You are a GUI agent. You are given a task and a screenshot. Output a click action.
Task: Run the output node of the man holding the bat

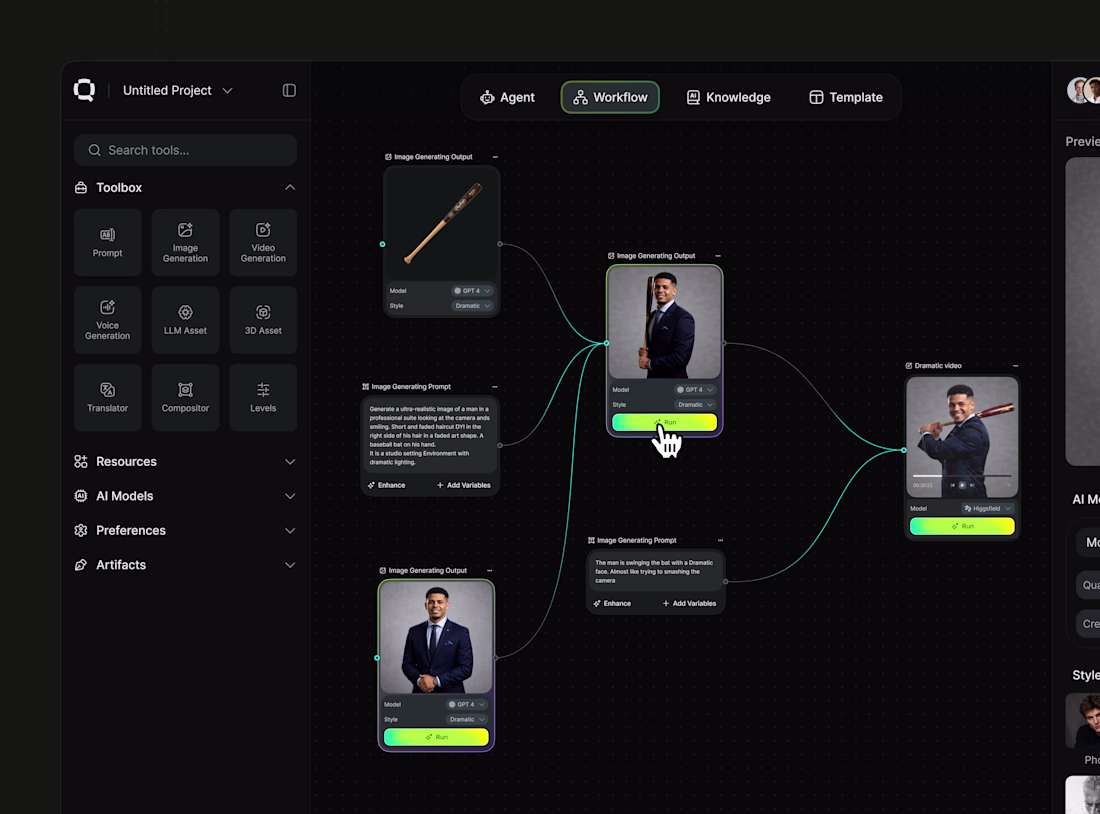tap(664, 422)
